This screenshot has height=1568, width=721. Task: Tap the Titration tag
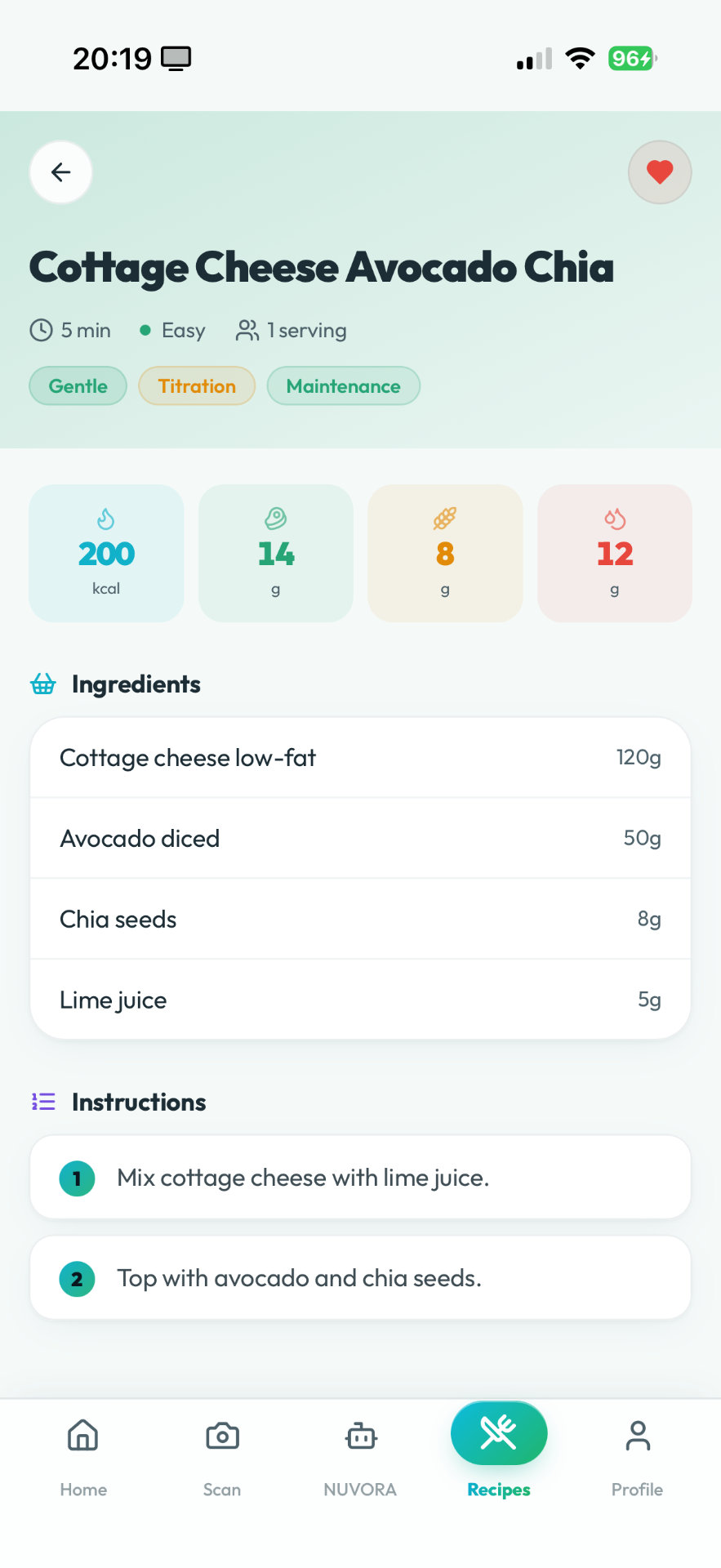[197, 386]
